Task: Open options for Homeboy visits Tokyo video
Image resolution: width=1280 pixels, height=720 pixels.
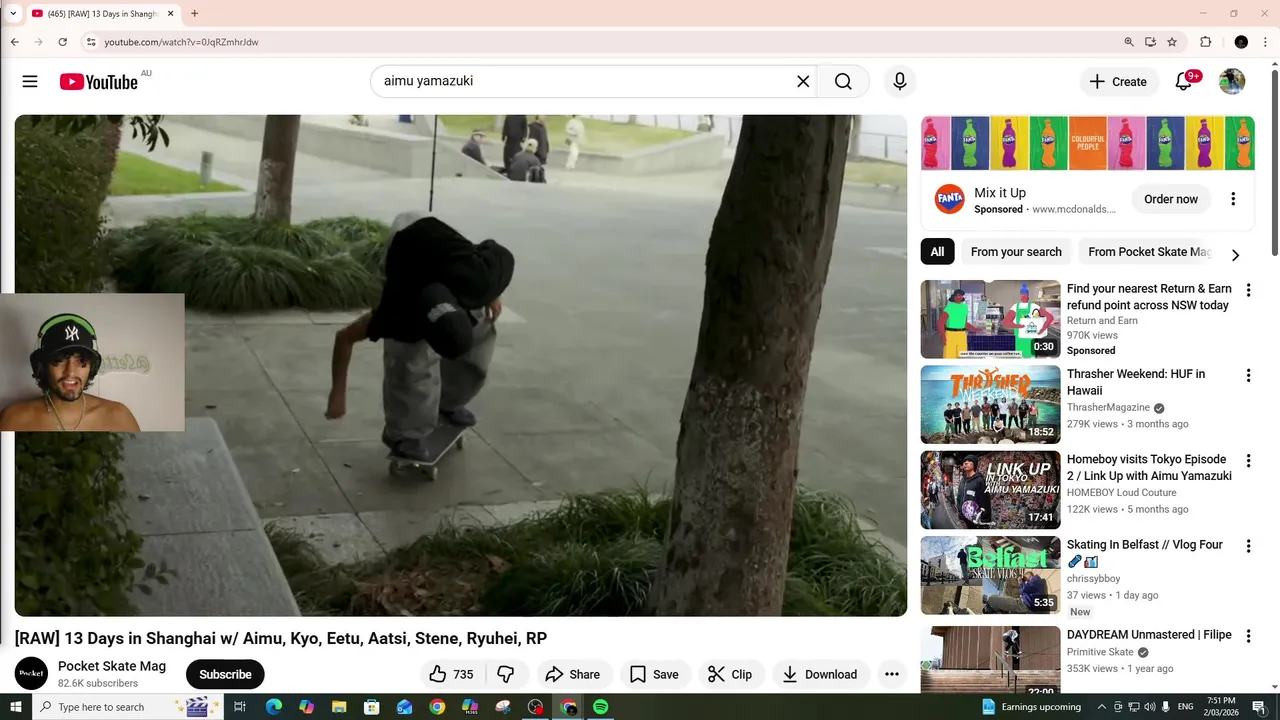Action: (x=1248, y=461)
